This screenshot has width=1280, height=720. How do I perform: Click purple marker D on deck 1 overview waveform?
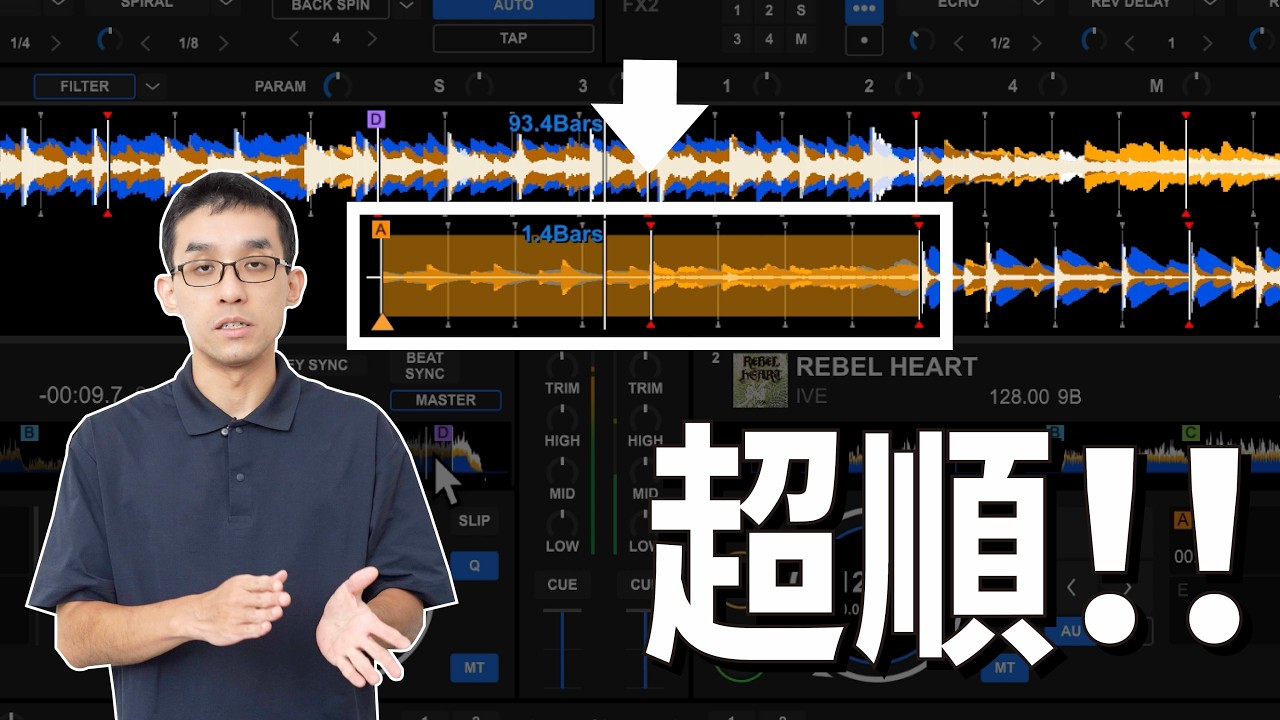point(444,433)
